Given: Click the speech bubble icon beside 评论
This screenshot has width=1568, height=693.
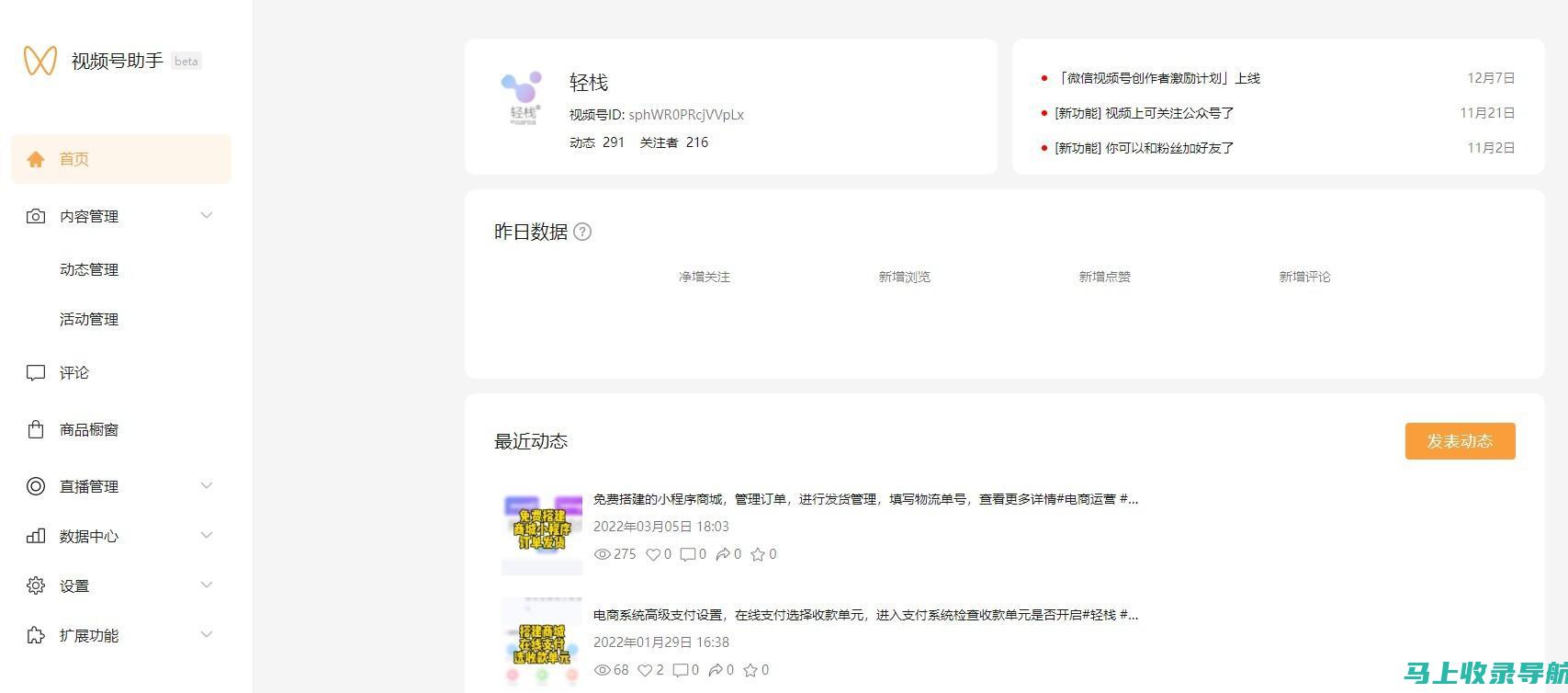Looking at the screenshot, I should click(36, 372).
